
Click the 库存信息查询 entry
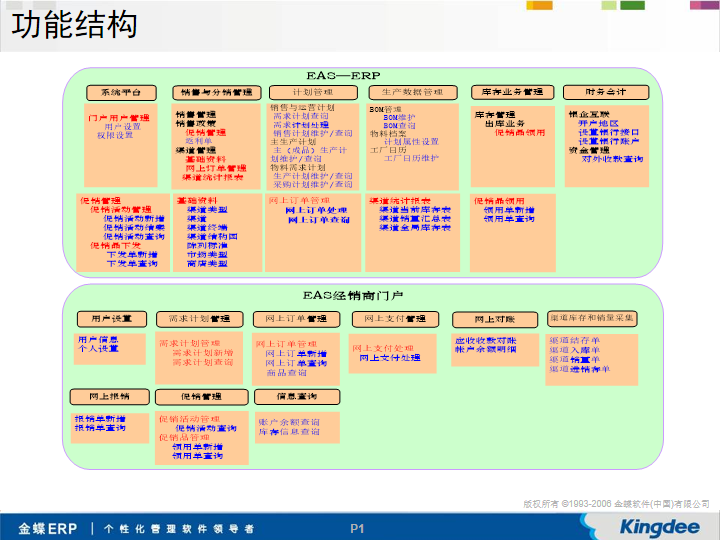289,432
